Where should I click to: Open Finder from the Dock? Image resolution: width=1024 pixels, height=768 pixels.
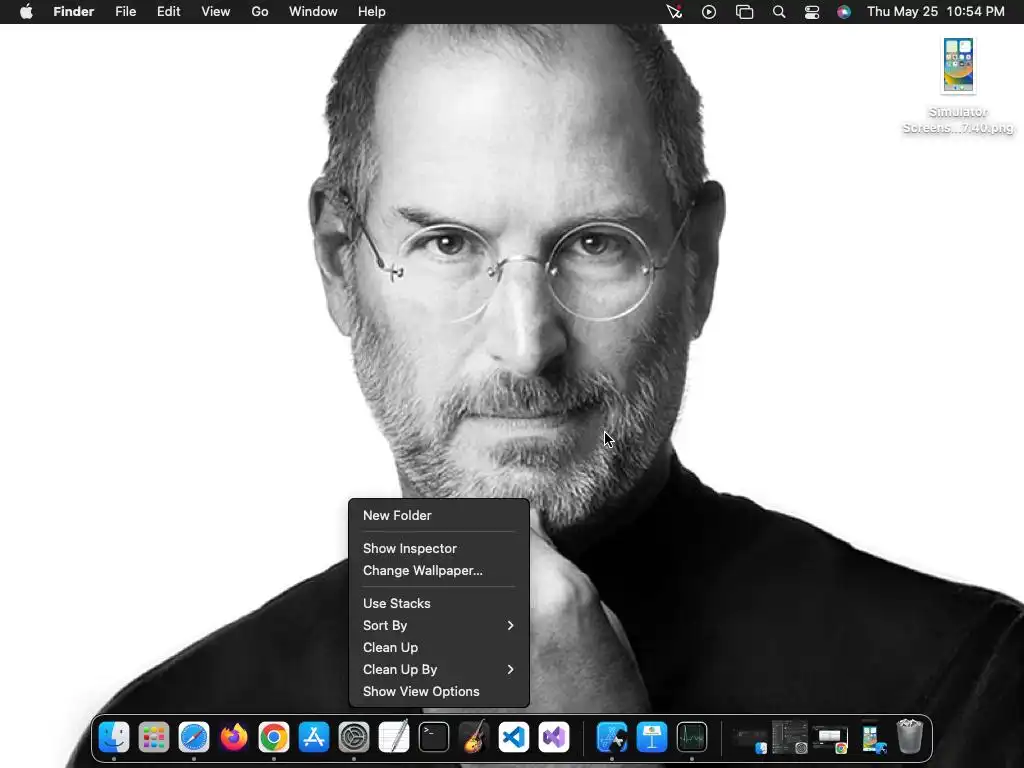click(114, 737)
